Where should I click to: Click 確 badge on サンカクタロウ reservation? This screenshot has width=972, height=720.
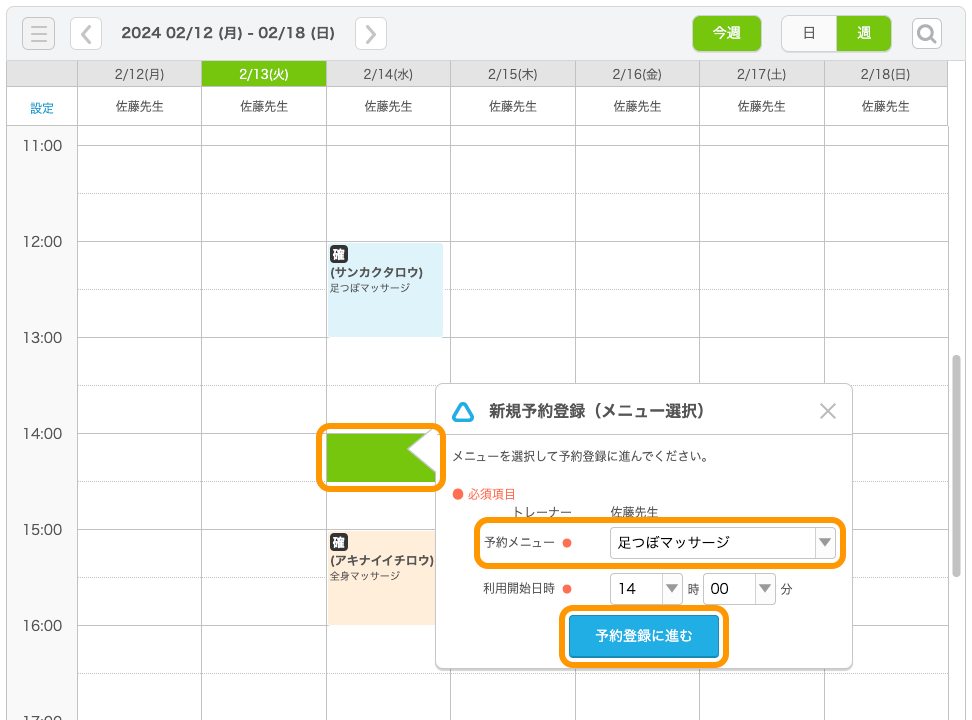point(339,255)
